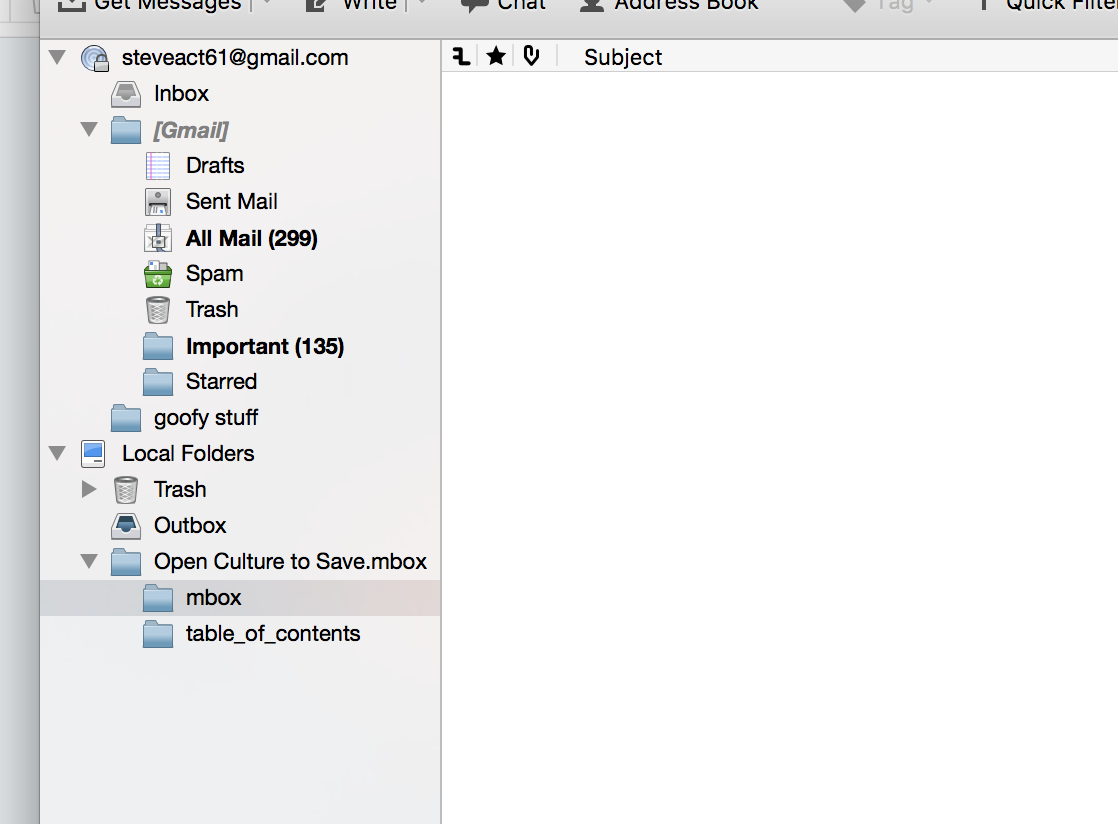Open the Inbox folder
Screen dimensions: 1118x824
181,94
